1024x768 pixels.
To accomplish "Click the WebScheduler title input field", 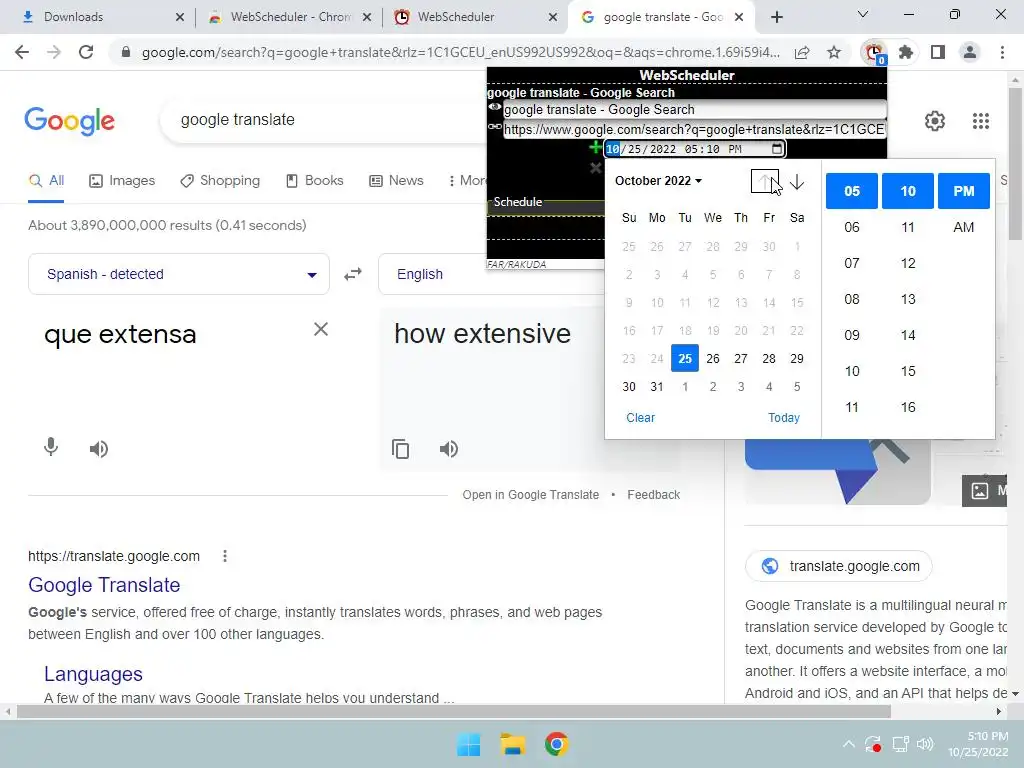I will pos(694,110).
